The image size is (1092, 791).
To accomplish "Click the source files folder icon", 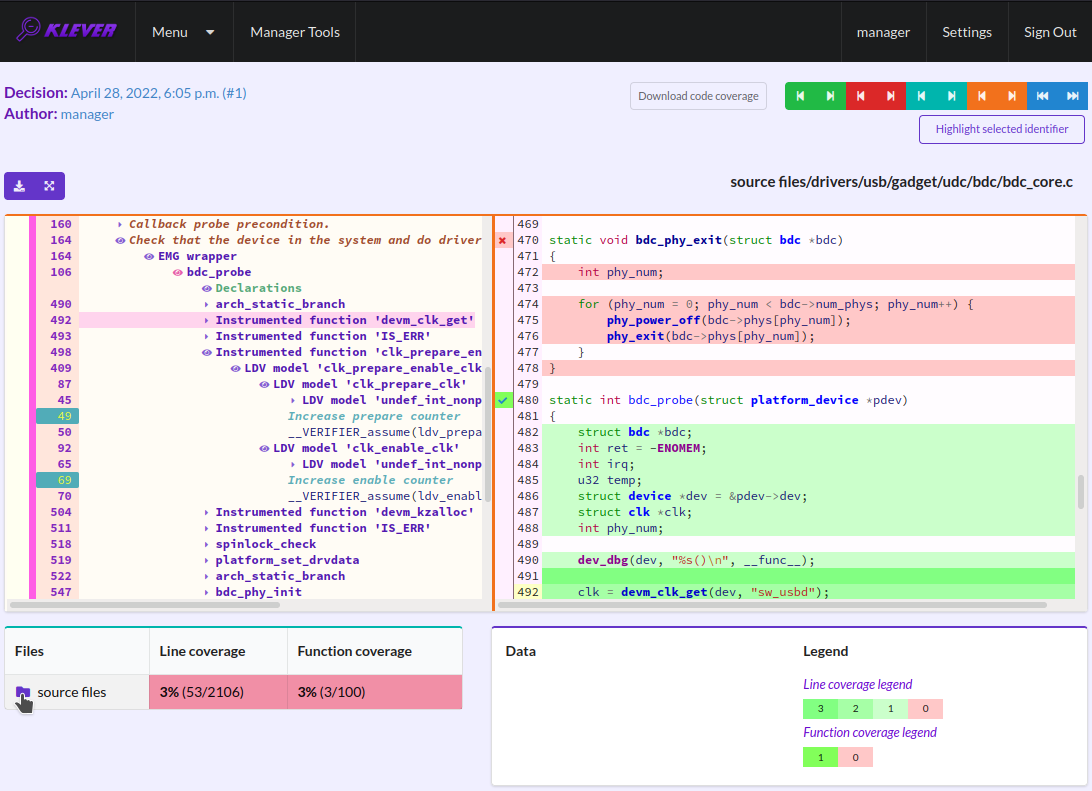I will (23, 692).
